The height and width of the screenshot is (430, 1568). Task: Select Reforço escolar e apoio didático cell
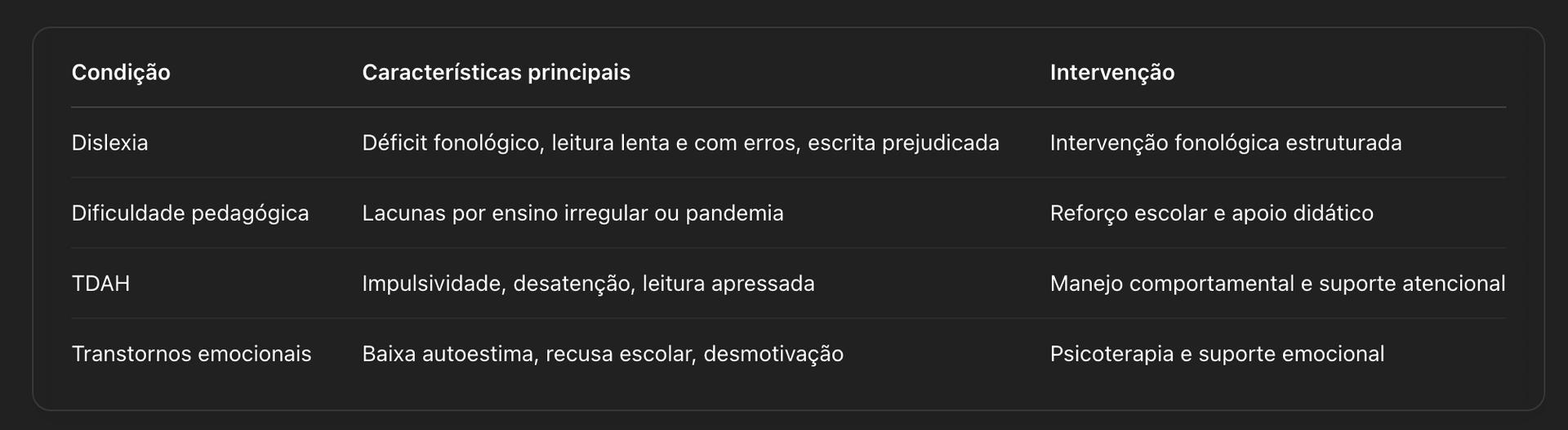(1212, 213)
